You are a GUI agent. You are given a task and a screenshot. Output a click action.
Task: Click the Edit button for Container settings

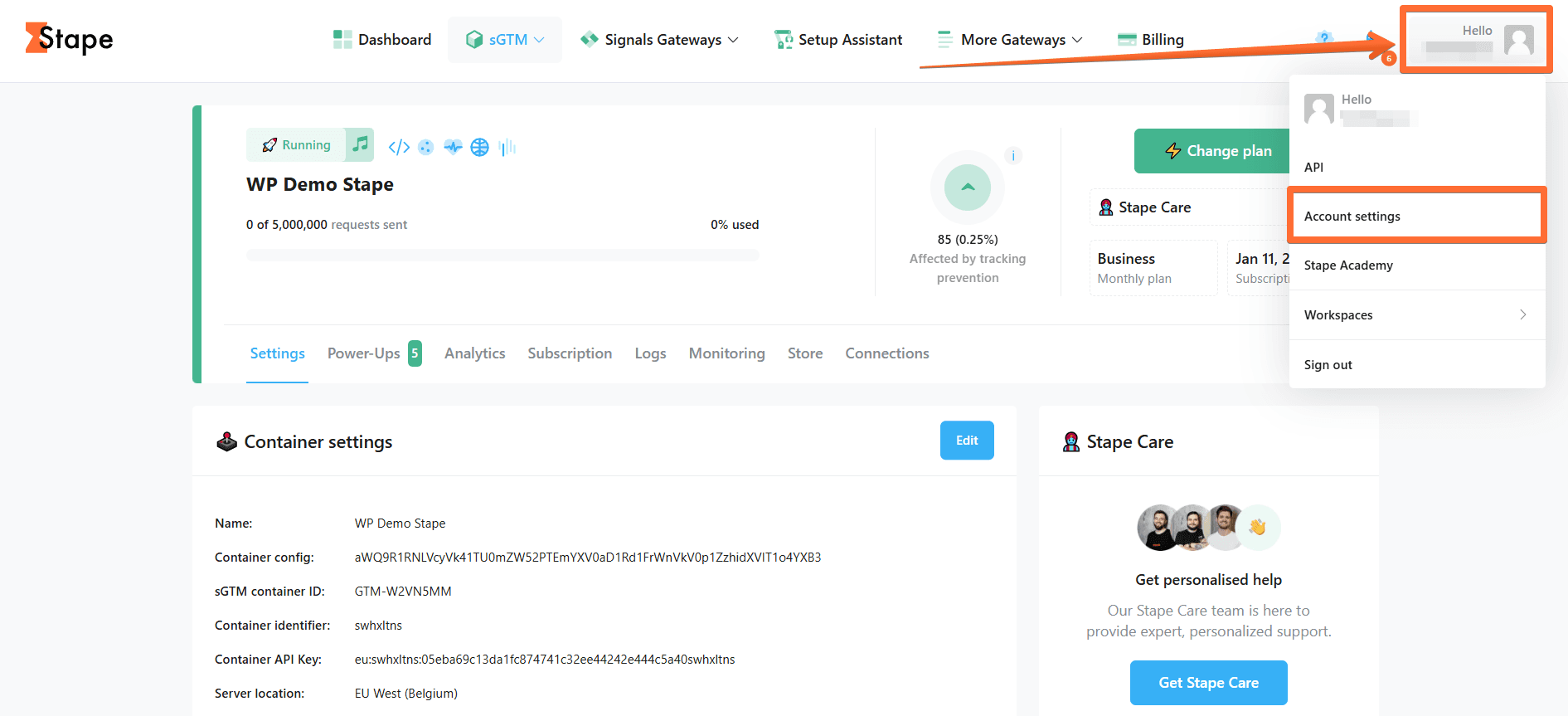967,441
